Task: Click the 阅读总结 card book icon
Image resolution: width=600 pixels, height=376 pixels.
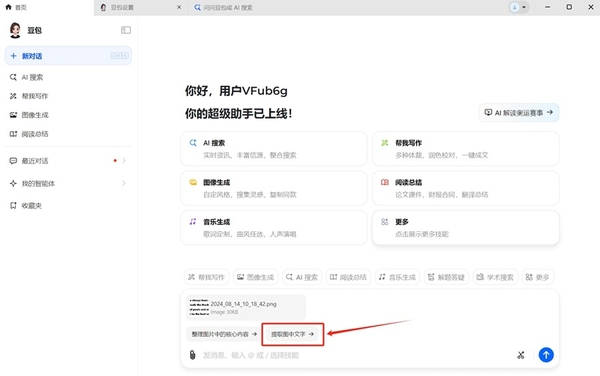Action: tap(385, 182)
